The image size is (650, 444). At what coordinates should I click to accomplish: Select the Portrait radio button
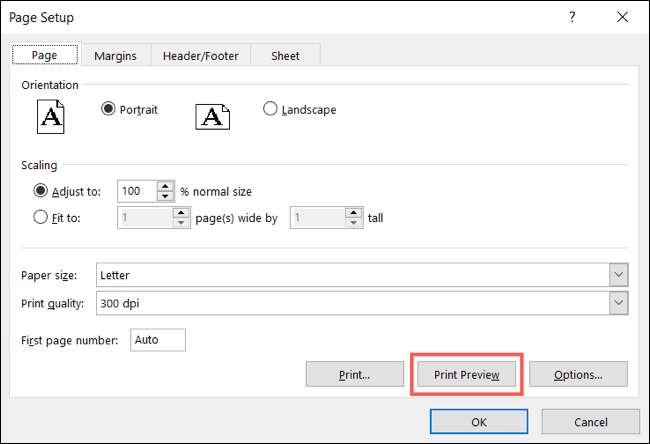(109, 110)
